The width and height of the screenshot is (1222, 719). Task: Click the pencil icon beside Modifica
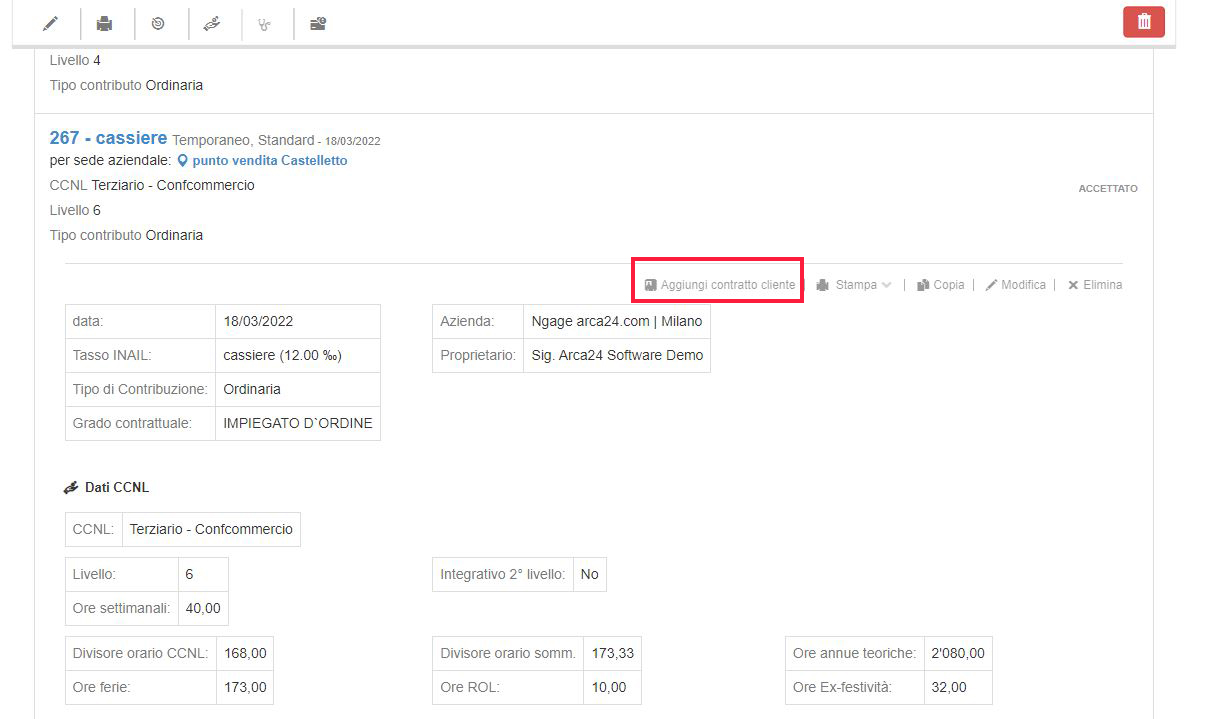click(991, 285)
